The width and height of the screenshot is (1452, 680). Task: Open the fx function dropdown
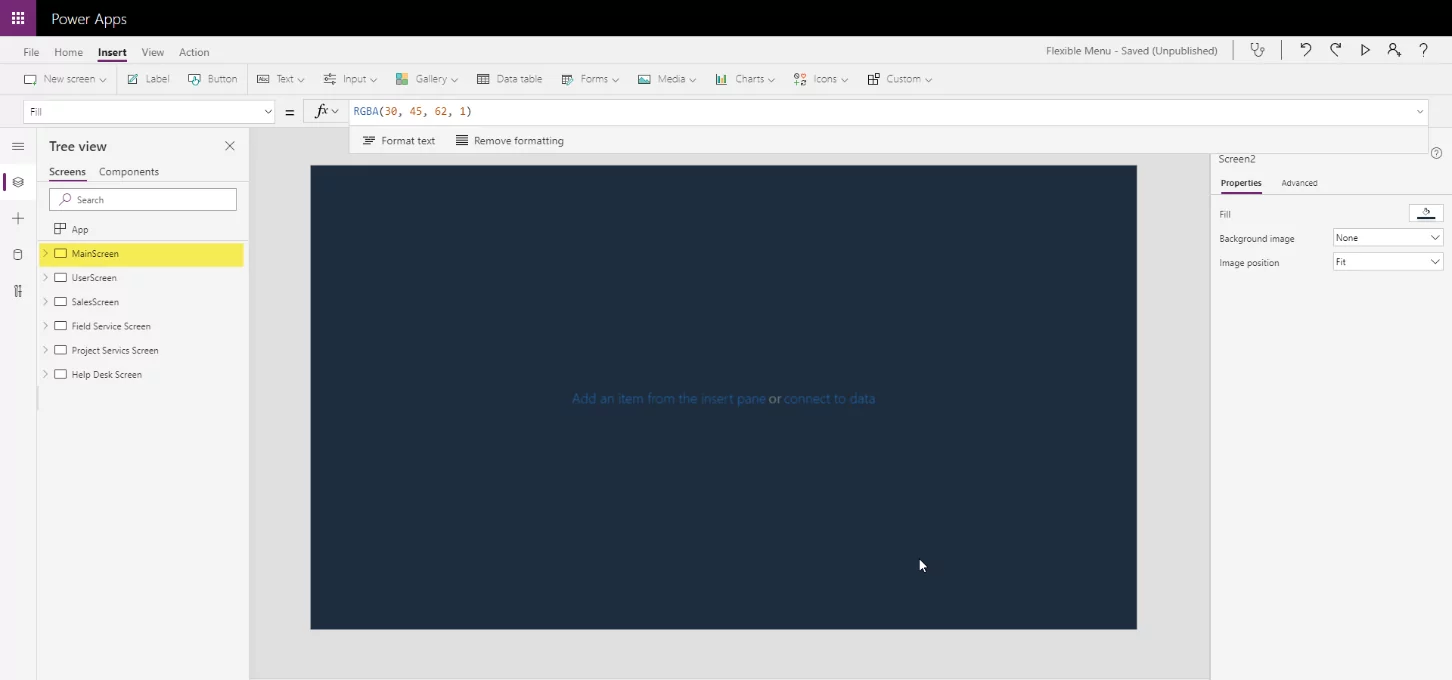[x=326, y=112]
